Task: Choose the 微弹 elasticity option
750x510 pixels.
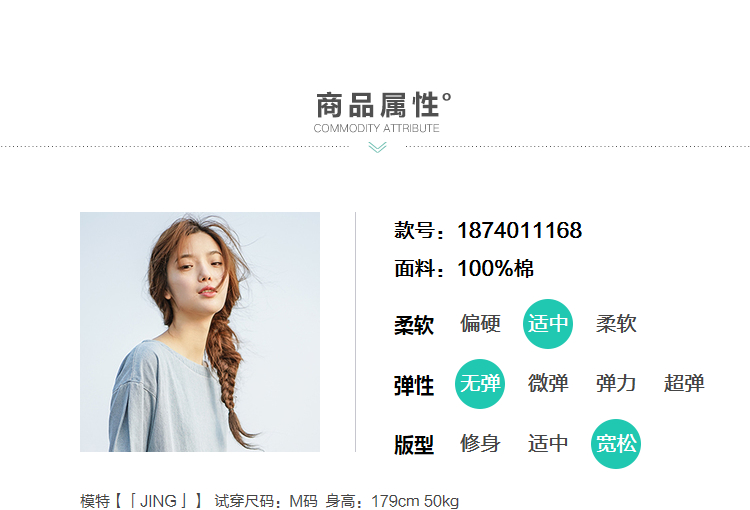Action: pos(548,384)
